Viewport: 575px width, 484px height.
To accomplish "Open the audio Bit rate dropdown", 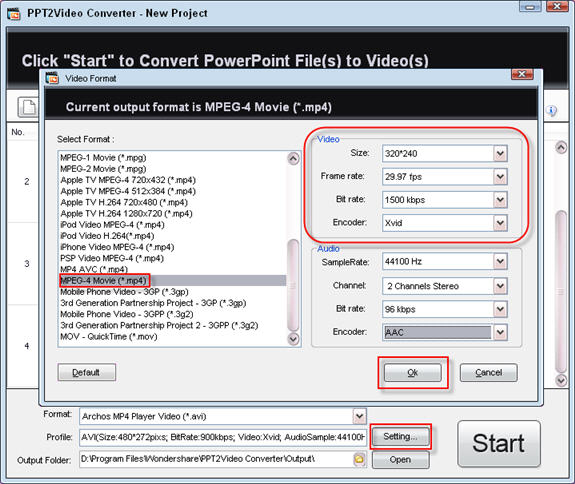I will (500, 309).
